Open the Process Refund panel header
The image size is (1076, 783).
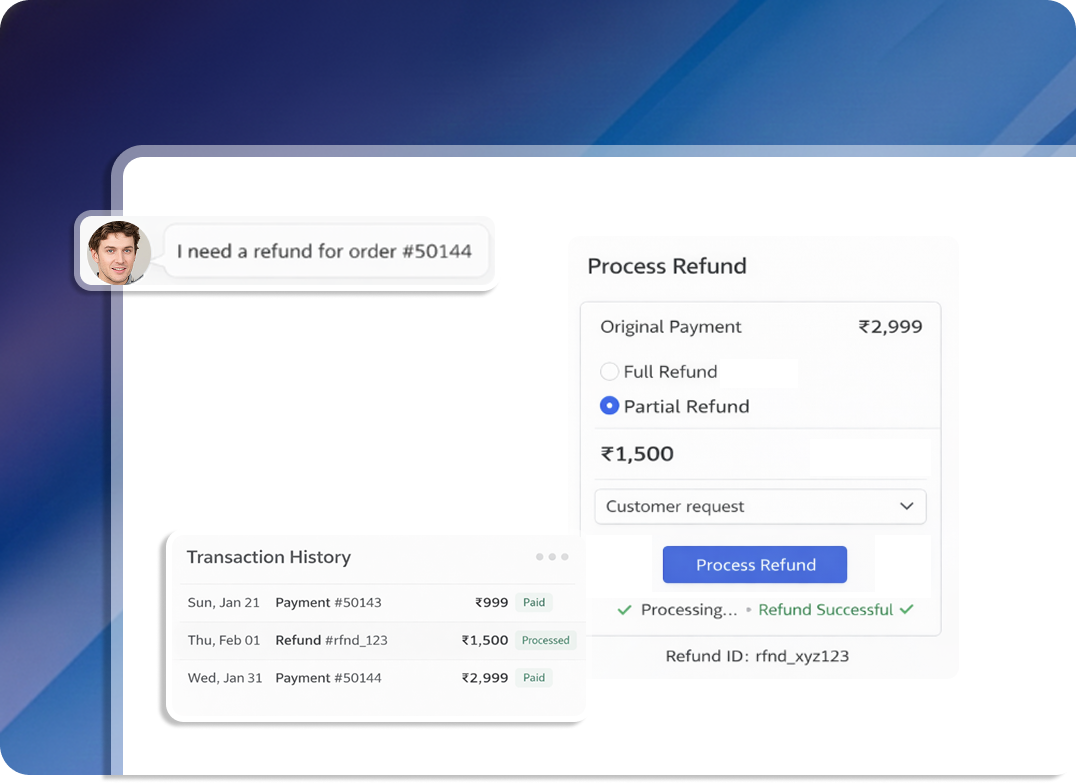pyautogui.click(x=666, y=266)
